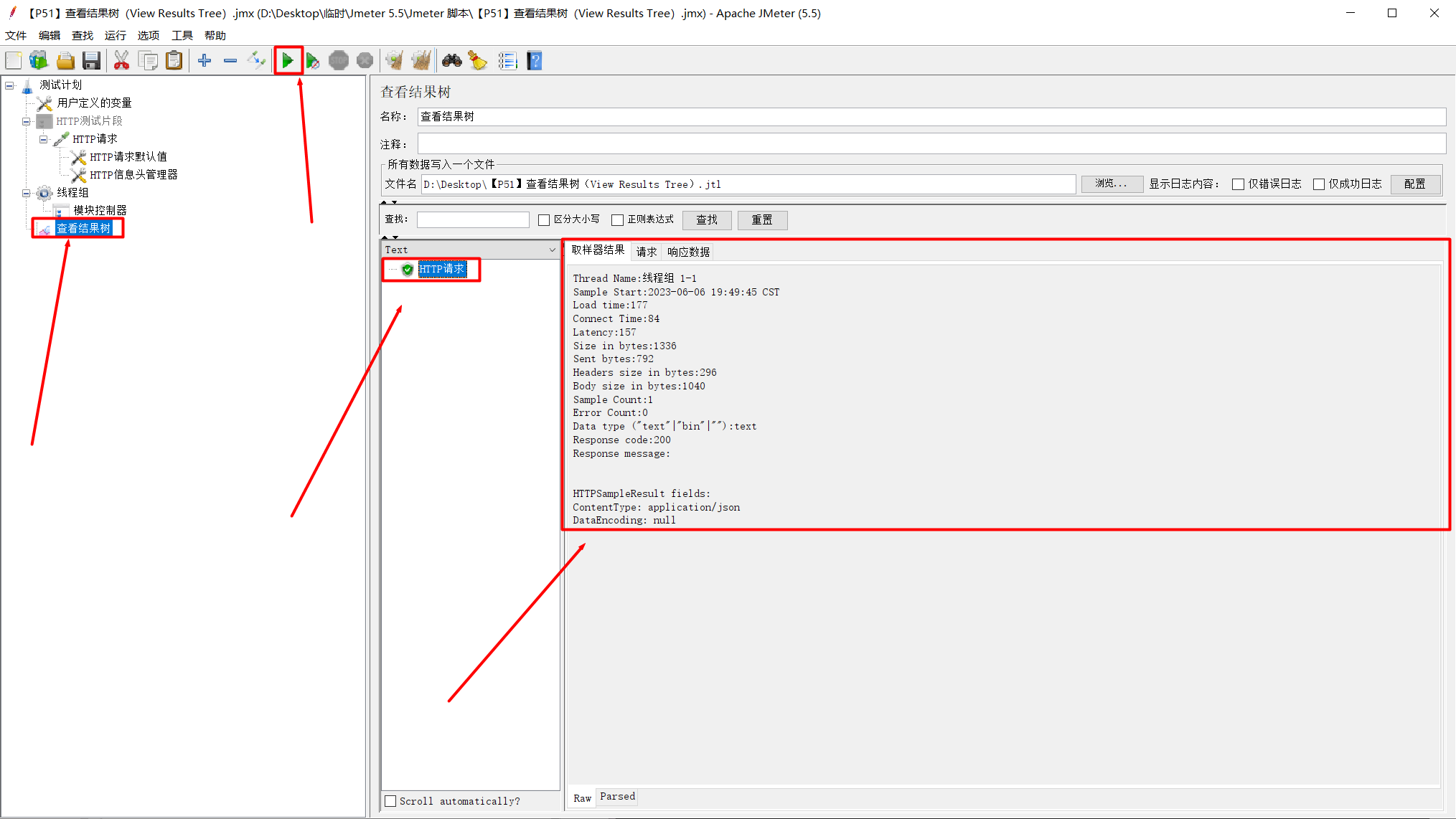Click the binoculars Search icon
Viewport: 1456px width, 819px height.
tap(451, 61)
